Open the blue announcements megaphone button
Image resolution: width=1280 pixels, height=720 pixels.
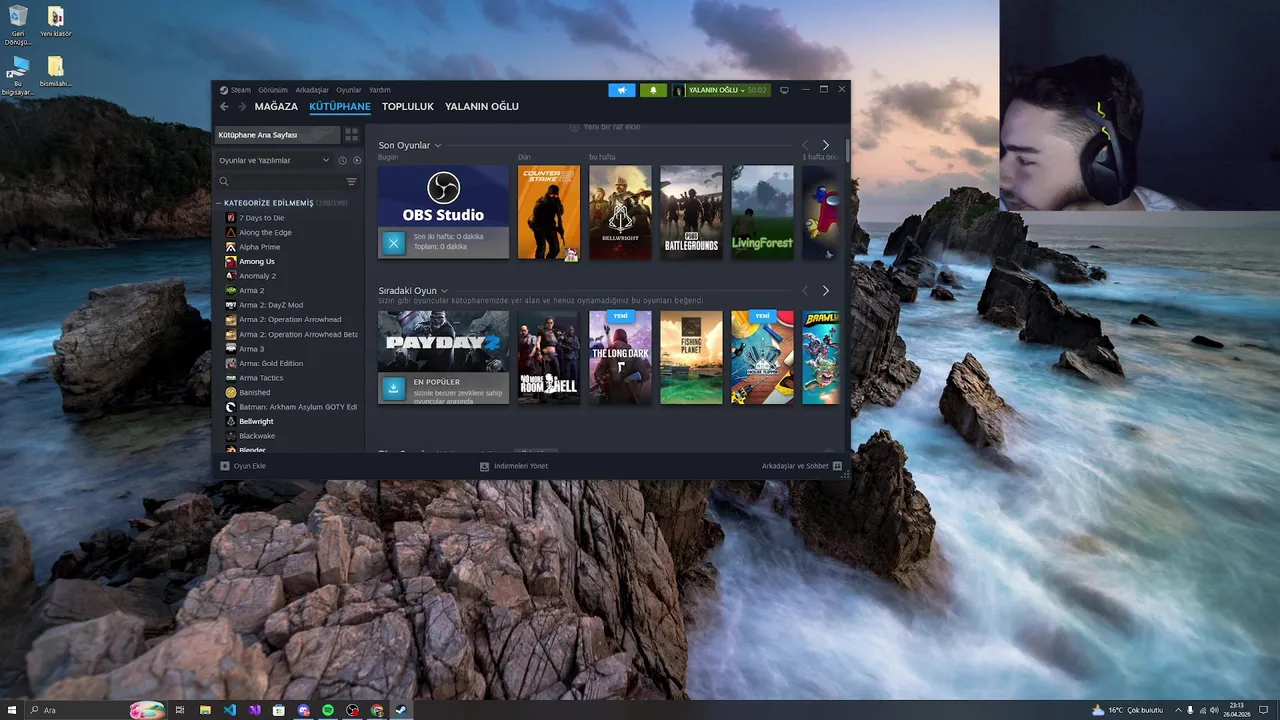[621, 90]
